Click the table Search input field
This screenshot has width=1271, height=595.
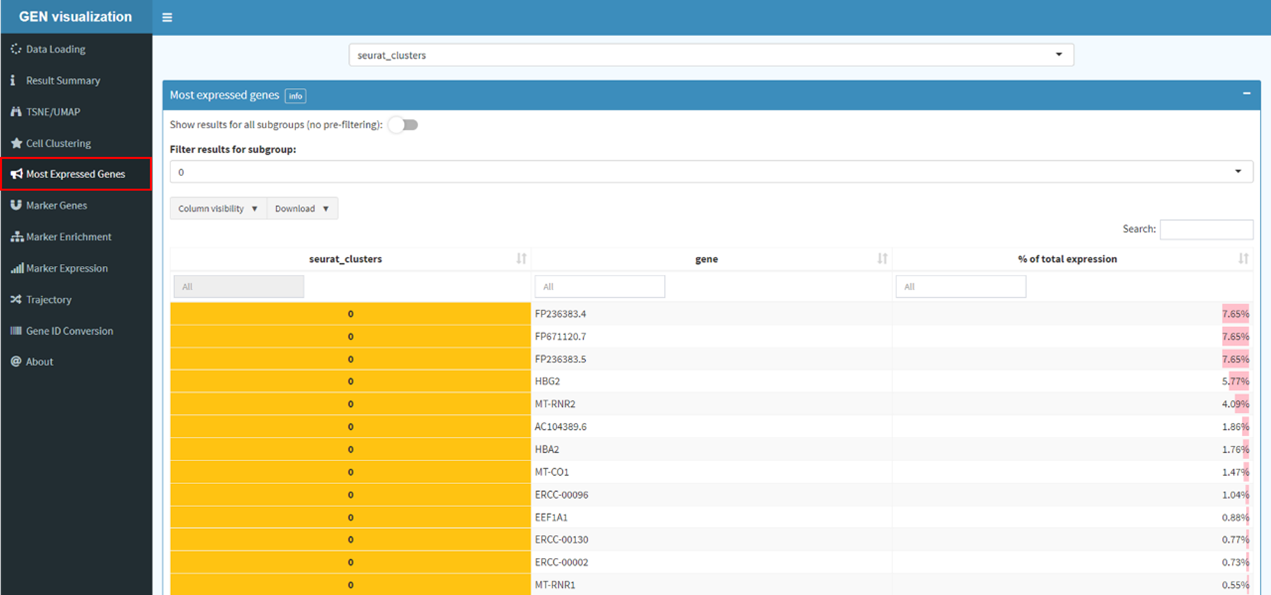point(1205,229)
